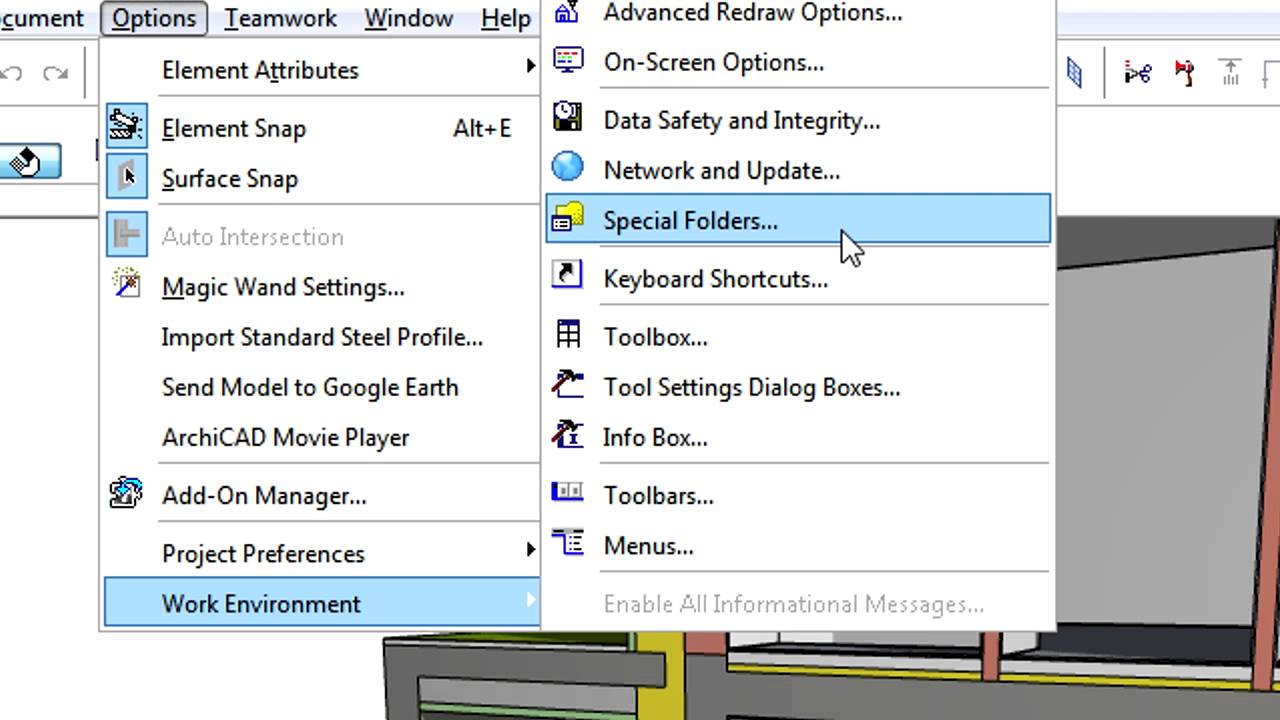Image resolution: width=1280 pixels, height=720 pixels.
Task: Open the Help menu
Action: pos(506,18)
